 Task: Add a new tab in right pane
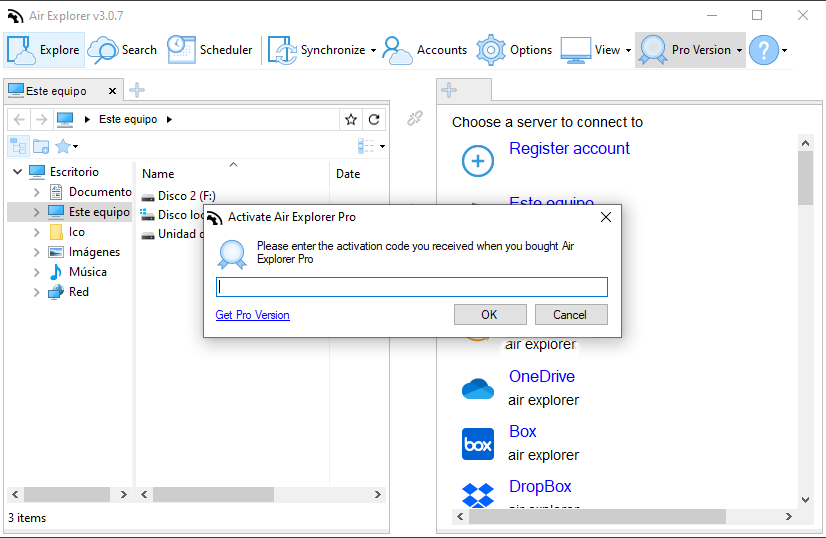(449, 90)
